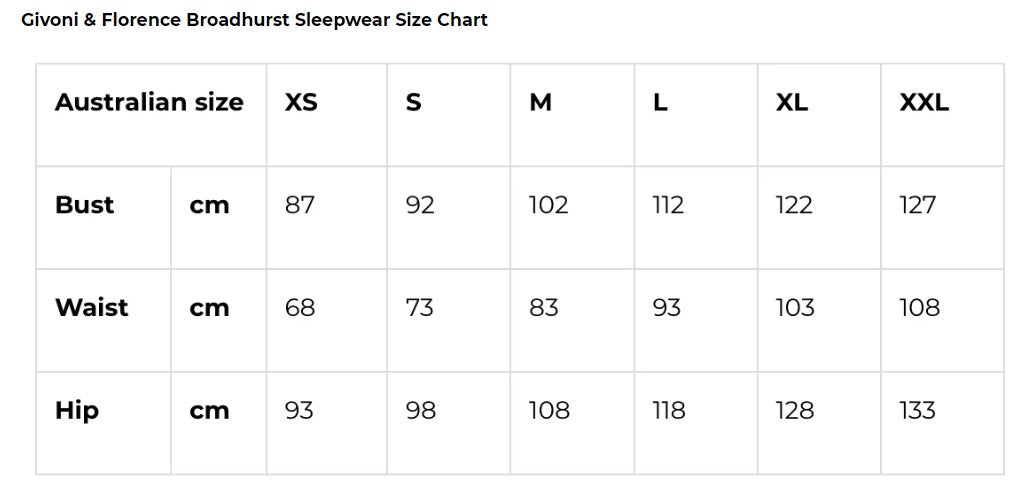The image size is (1030, 493).
Task: Select the XXL size column header
Action: click(924, 102)
